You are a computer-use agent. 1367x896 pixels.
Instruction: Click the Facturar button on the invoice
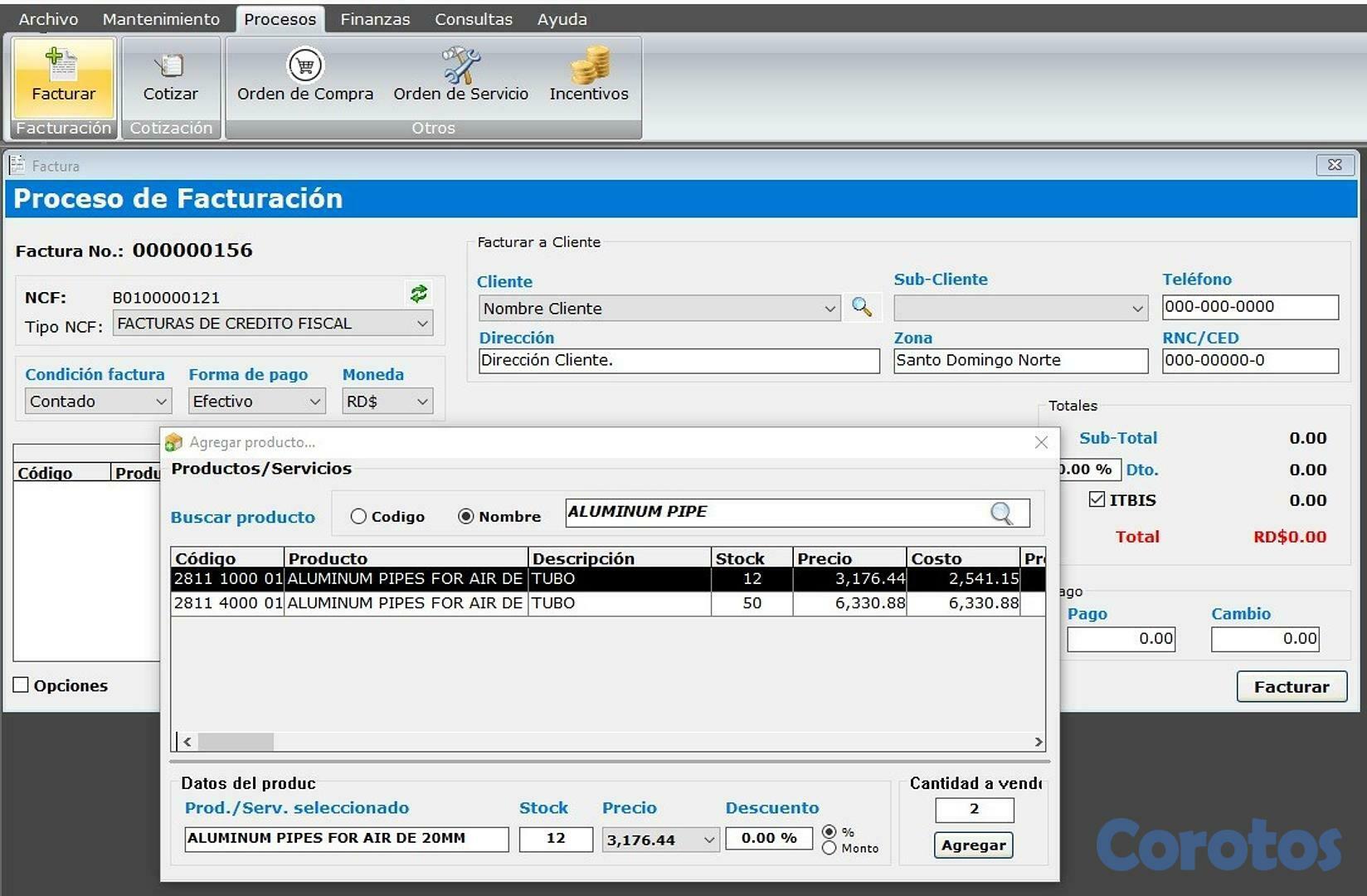coord(1291,686)
